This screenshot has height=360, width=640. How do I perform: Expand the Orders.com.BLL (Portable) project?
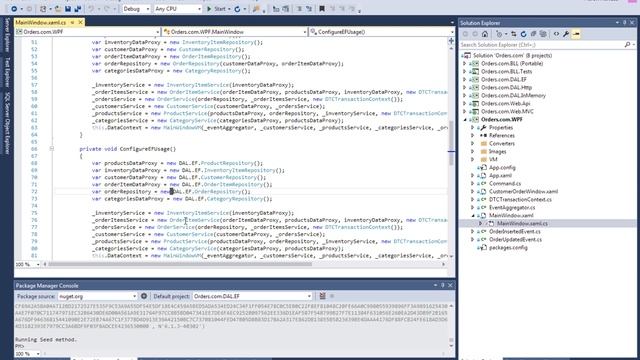tap(464, 64)
